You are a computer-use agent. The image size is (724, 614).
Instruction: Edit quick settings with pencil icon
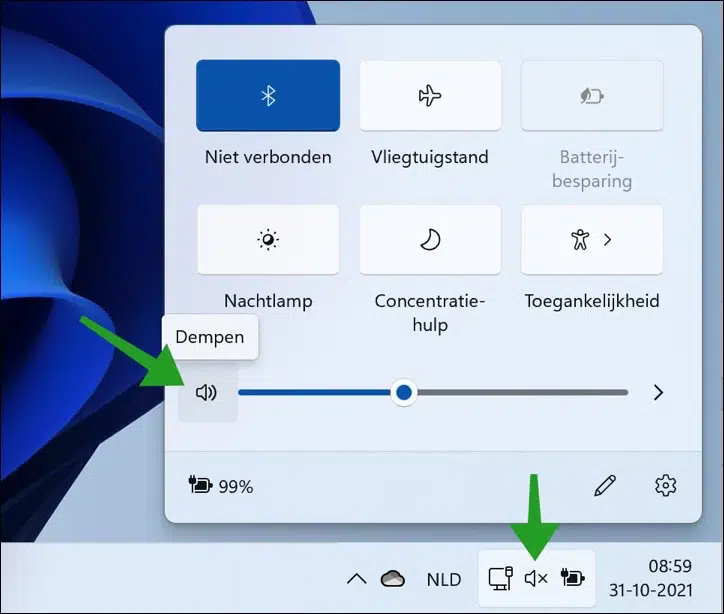(605, 485)
